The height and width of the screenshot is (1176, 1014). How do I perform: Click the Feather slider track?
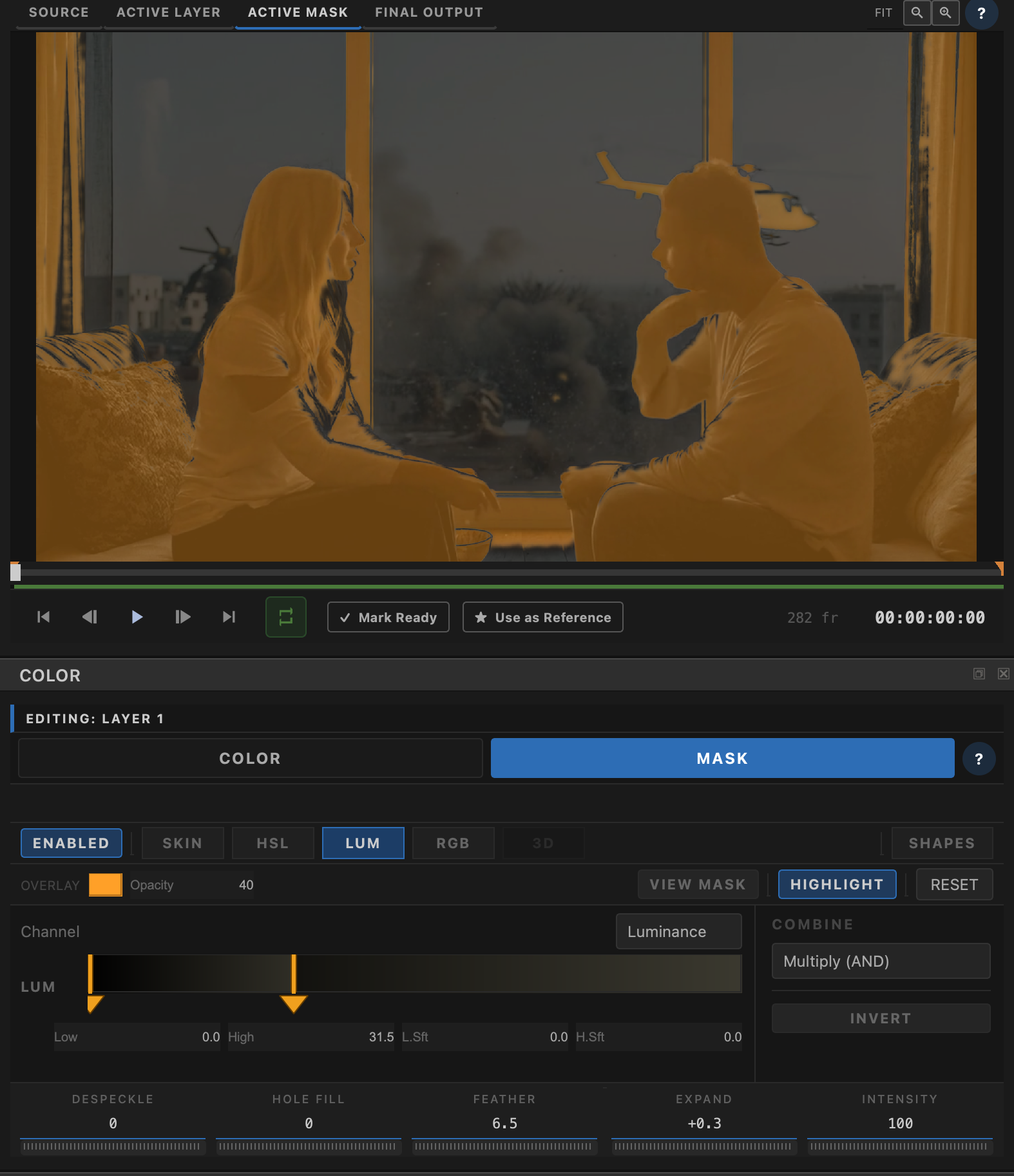[504, 1146]
